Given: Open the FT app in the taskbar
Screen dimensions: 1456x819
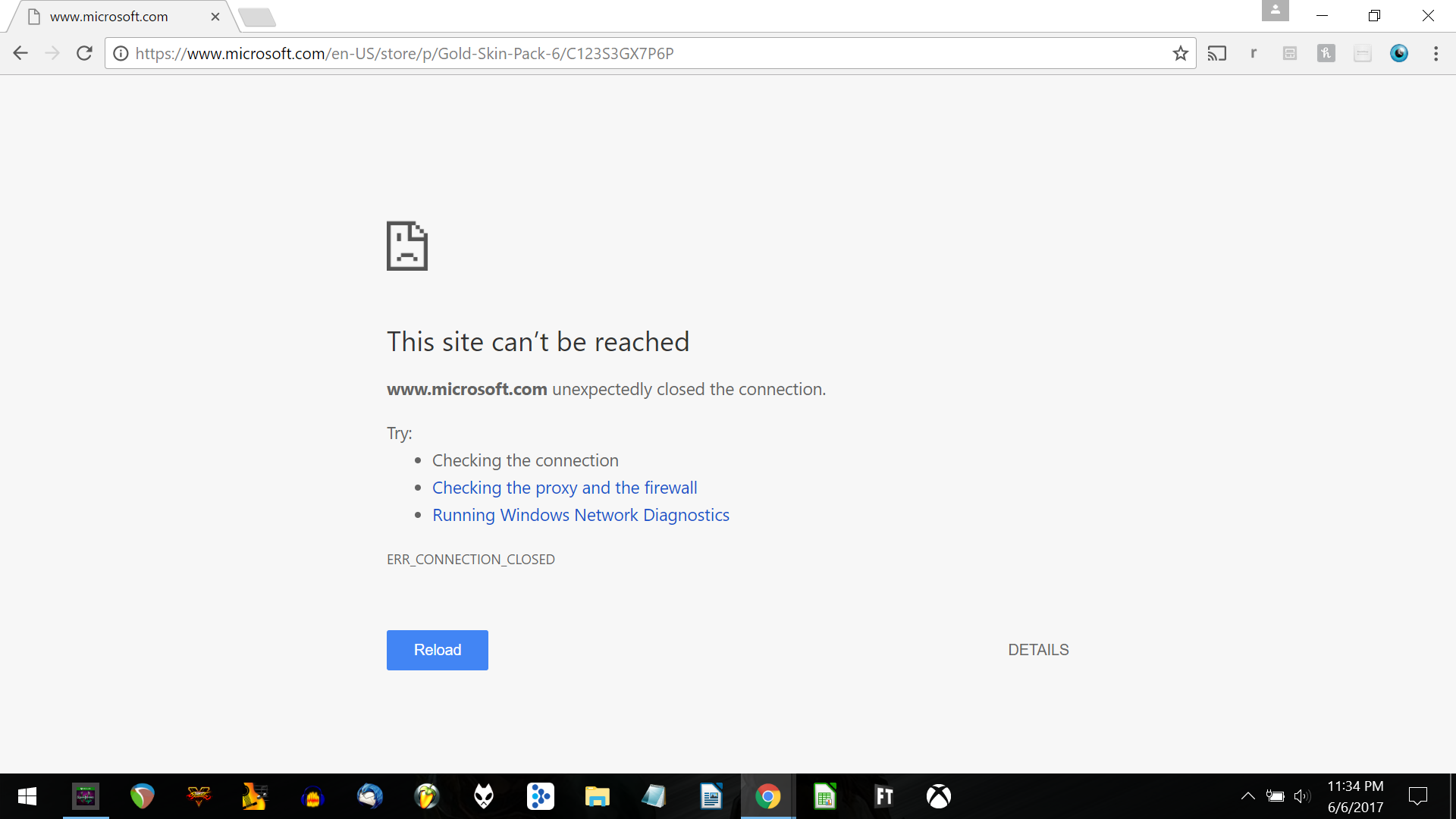Looking at the screenshot, I should [884, 796].
